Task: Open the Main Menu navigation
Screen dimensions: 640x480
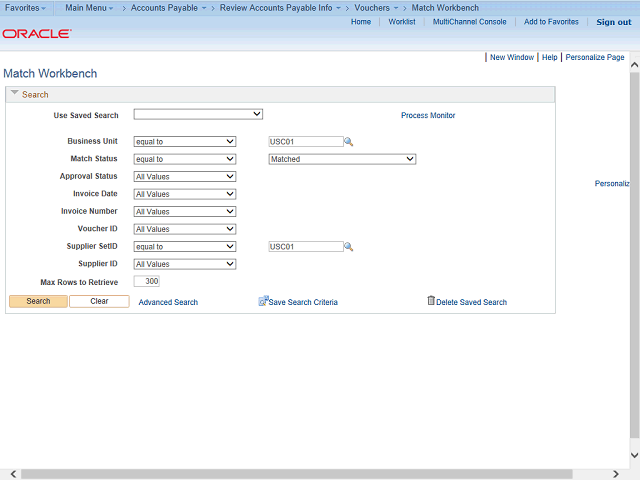Action: (89, 8)
